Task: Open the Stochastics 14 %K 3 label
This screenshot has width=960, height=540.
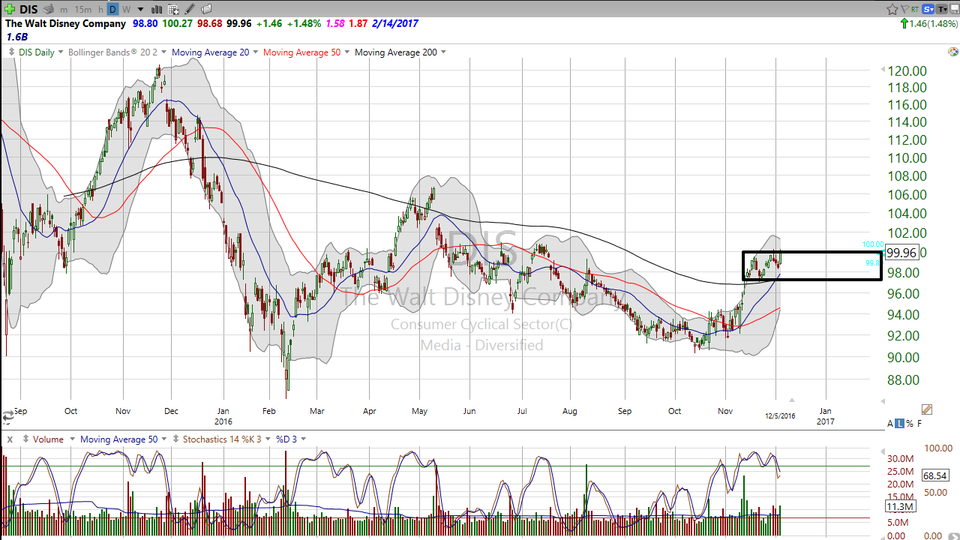Action: [x=222, y=440]
